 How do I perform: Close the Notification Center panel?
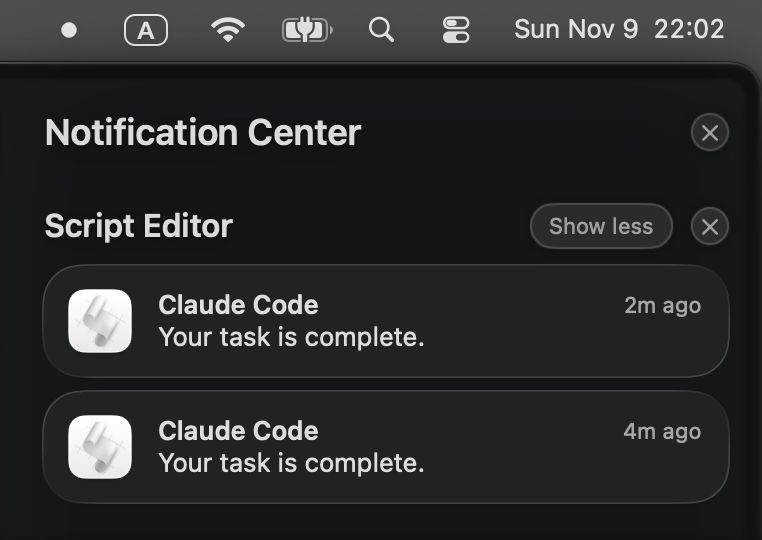click(710, 133)
